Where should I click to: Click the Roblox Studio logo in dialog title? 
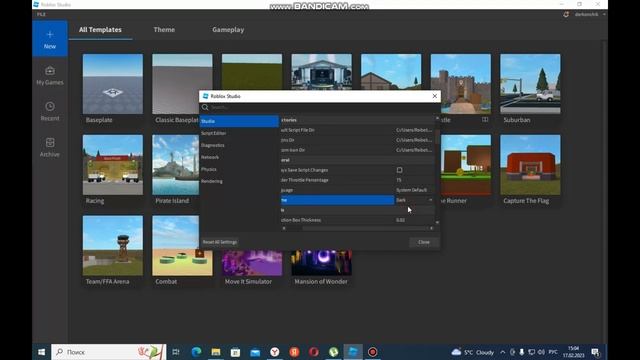(x=205, y=96)
